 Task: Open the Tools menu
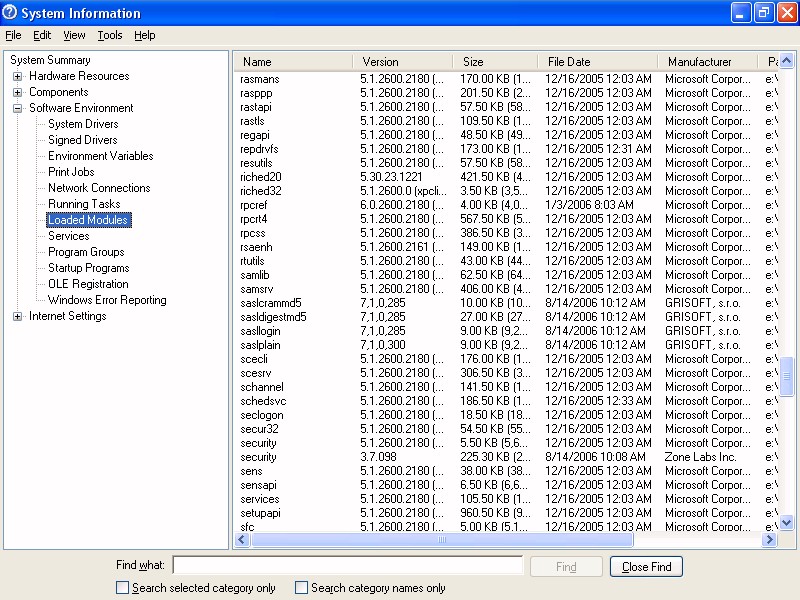110,35
